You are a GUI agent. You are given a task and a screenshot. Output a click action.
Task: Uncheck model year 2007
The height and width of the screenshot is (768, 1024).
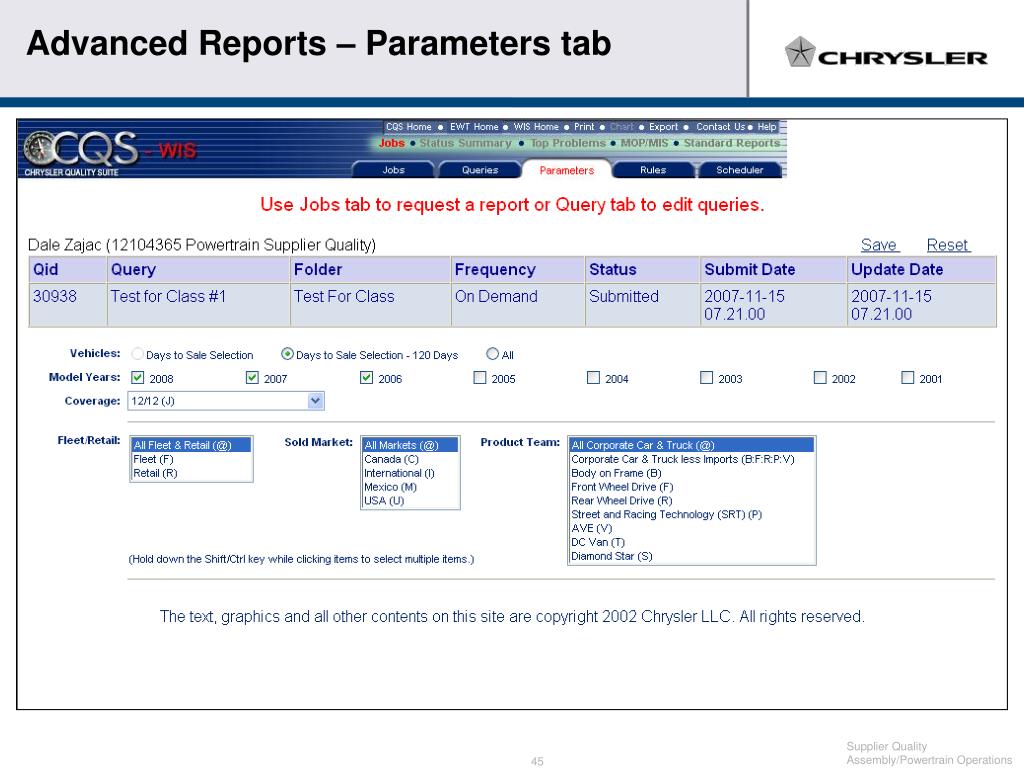[x=252, y=377]
